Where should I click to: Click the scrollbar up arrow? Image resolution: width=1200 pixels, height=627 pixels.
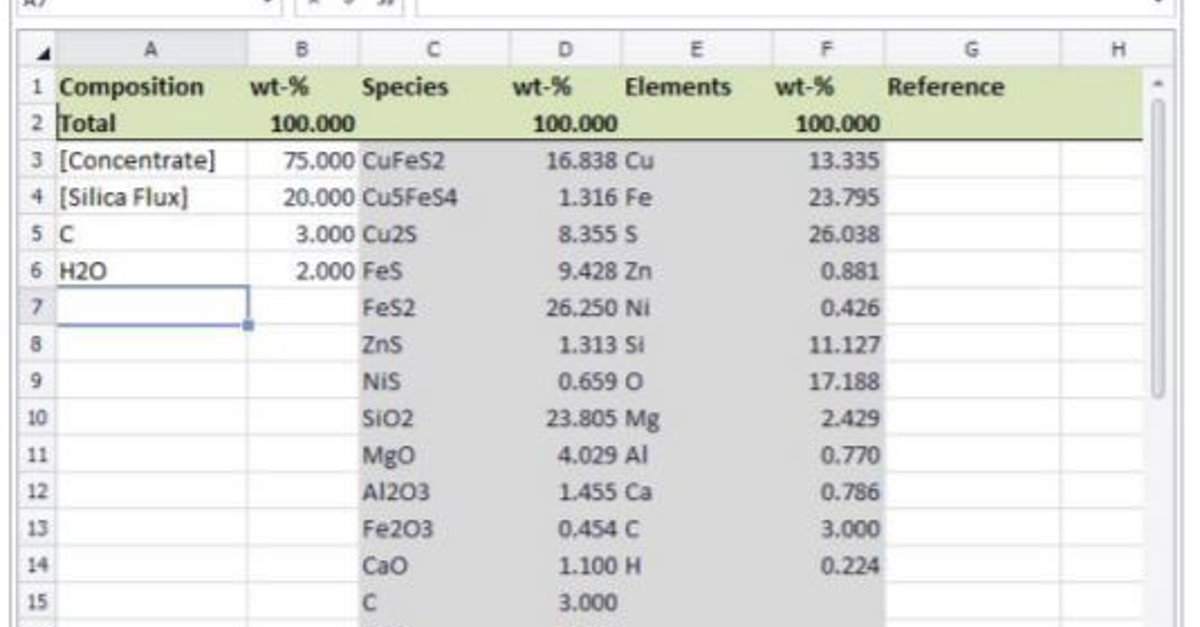[x=1159, y=83]
